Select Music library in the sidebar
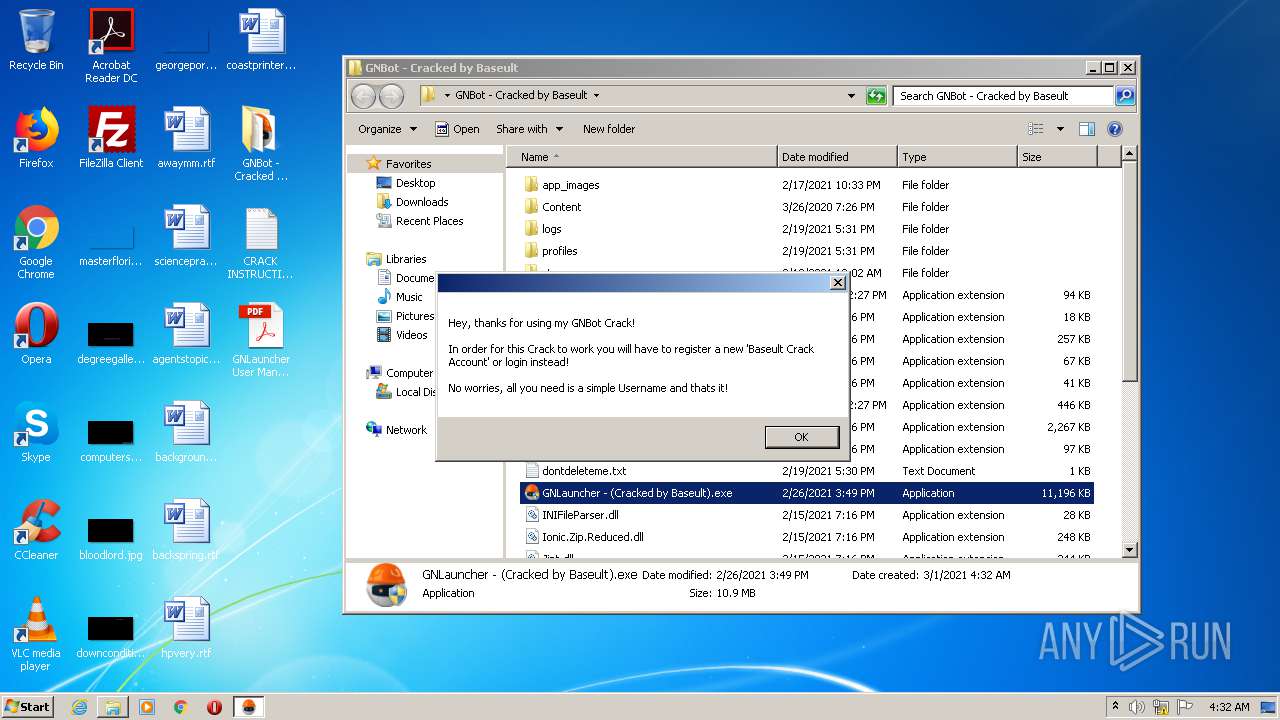1280x720 pixels. pos(409,297)
